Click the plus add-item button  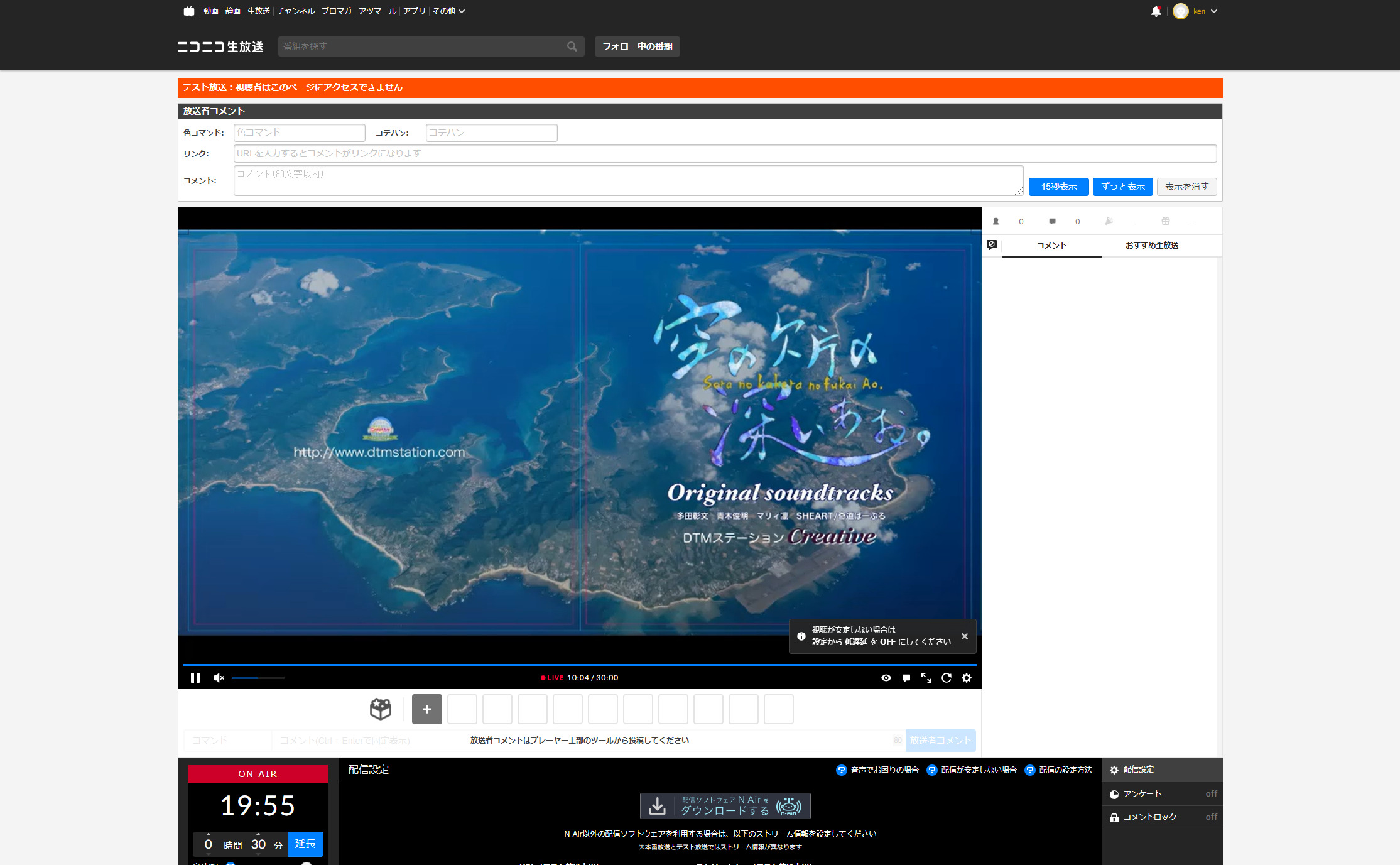point(427,709)
